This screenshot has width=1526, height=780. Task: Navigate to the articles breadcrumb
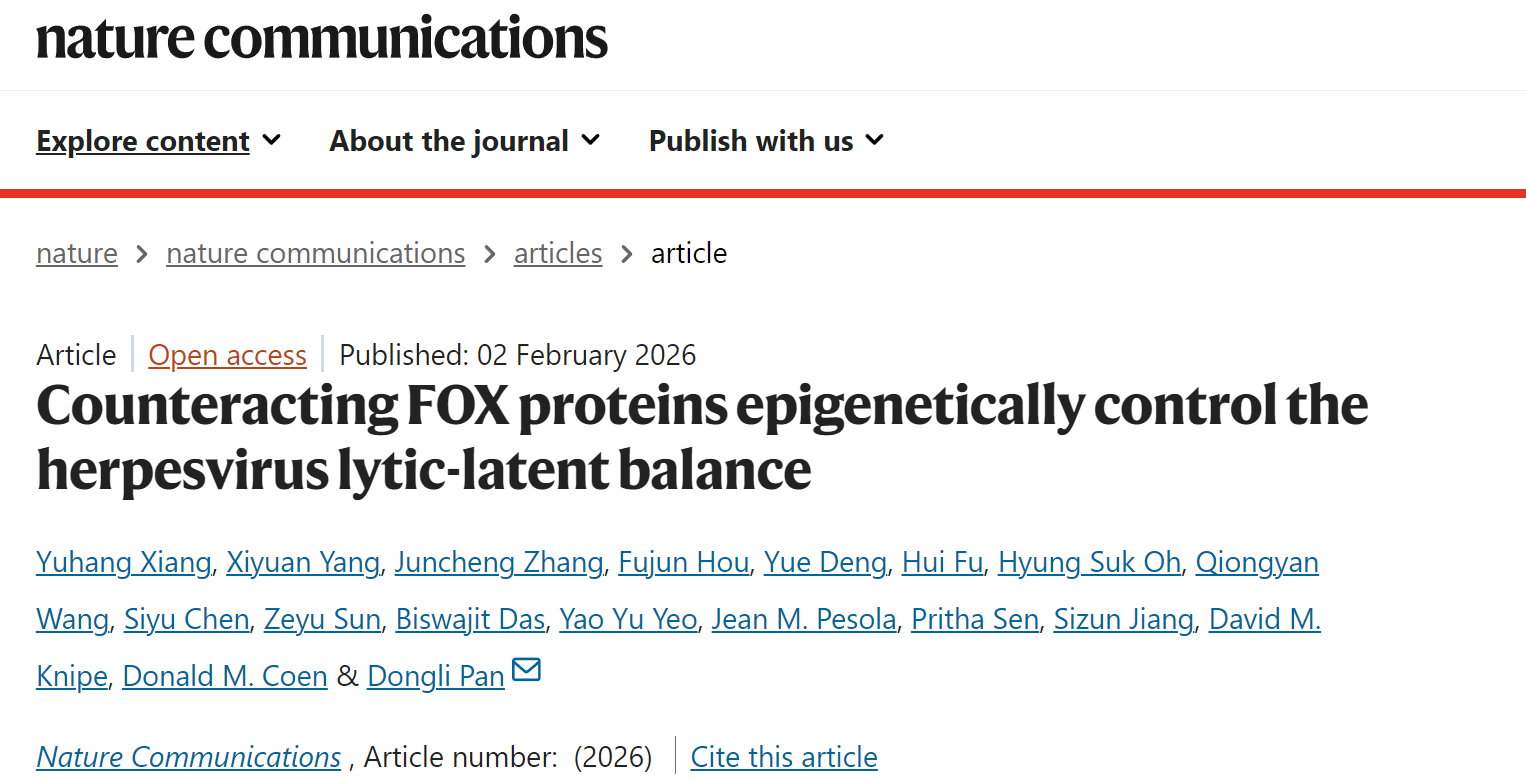pyautogui.click(x=558, y=254)
